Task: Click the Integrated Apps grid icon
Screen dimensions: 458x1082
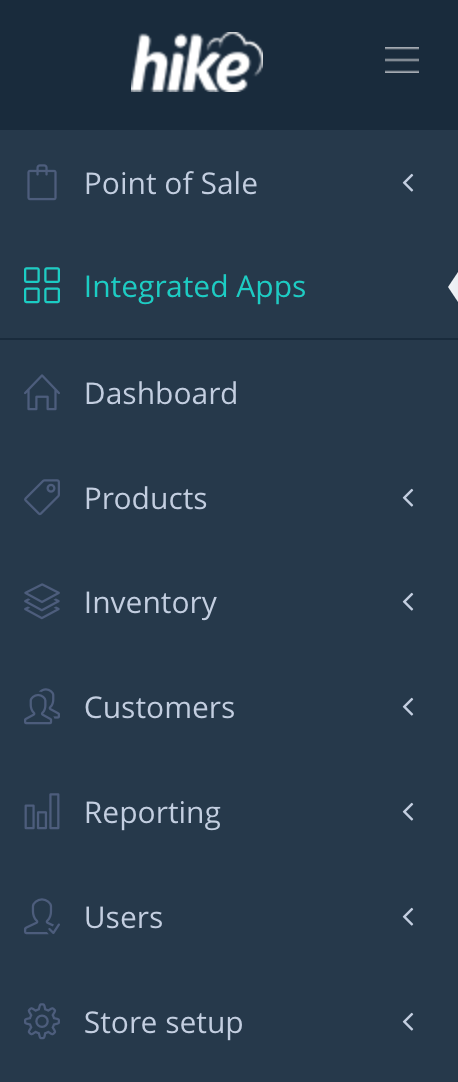Action: (42, 286)
